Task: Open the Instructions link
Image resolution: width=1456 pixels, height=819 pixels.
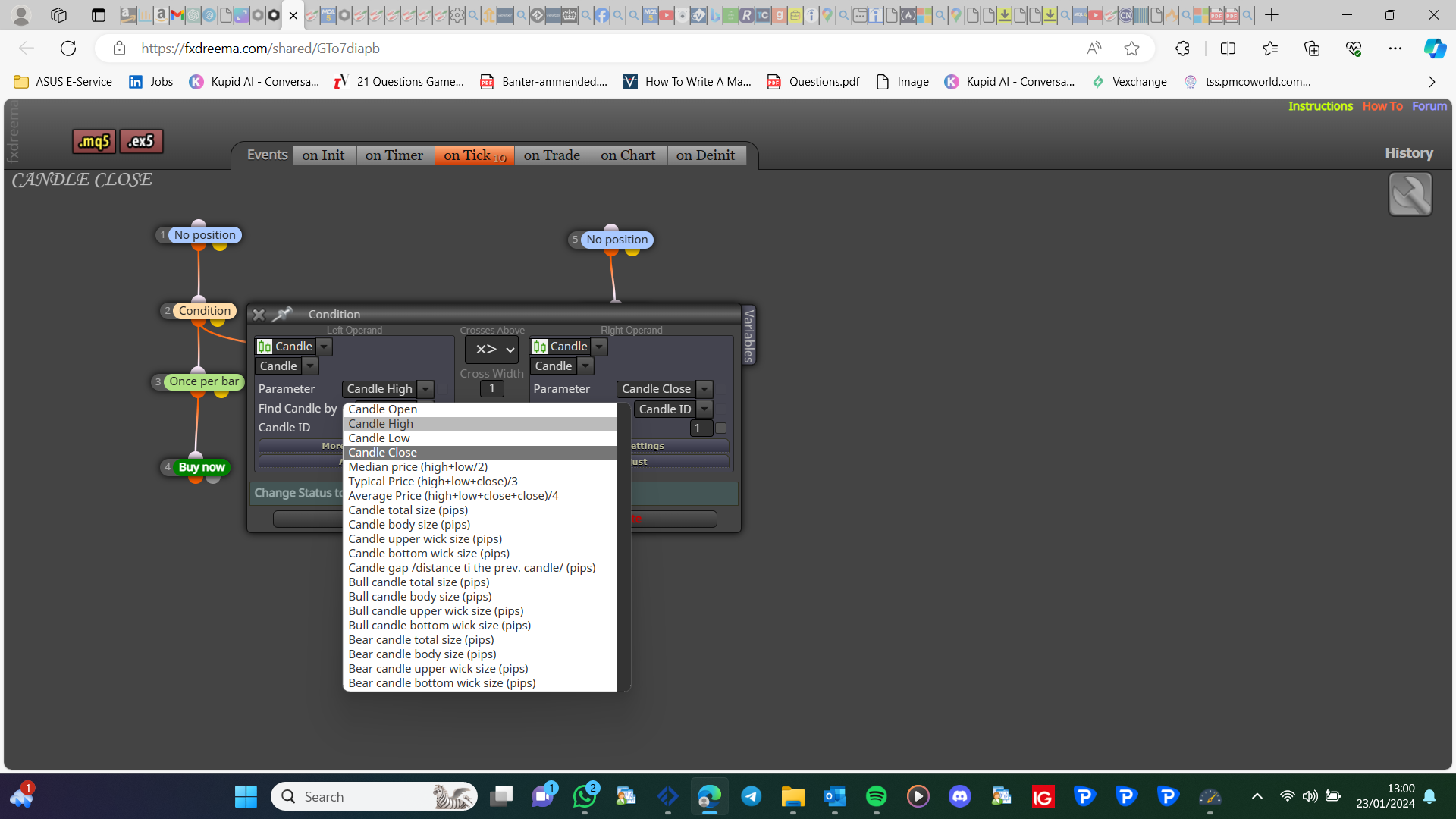Action: [x=1320, y=106]
